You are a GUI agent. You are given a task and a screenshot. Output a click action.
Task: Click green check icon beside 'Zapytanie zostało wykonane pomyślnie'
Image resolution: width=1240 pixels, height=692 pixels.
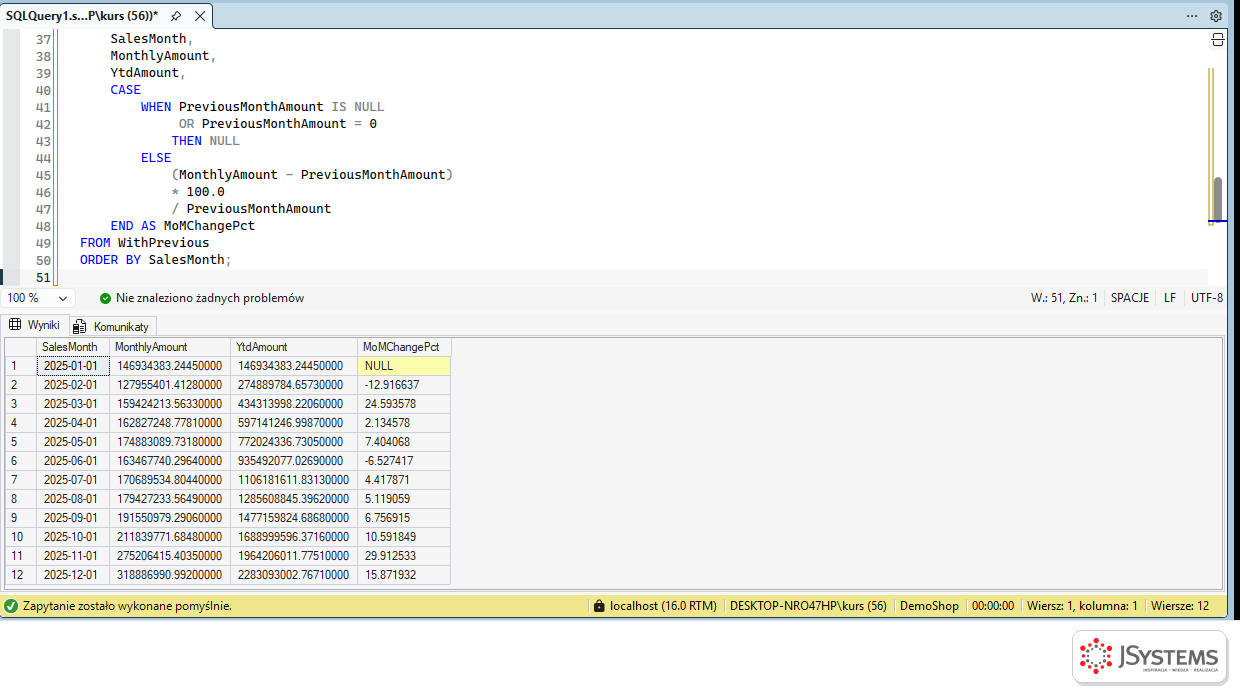[x=11, y=606]
